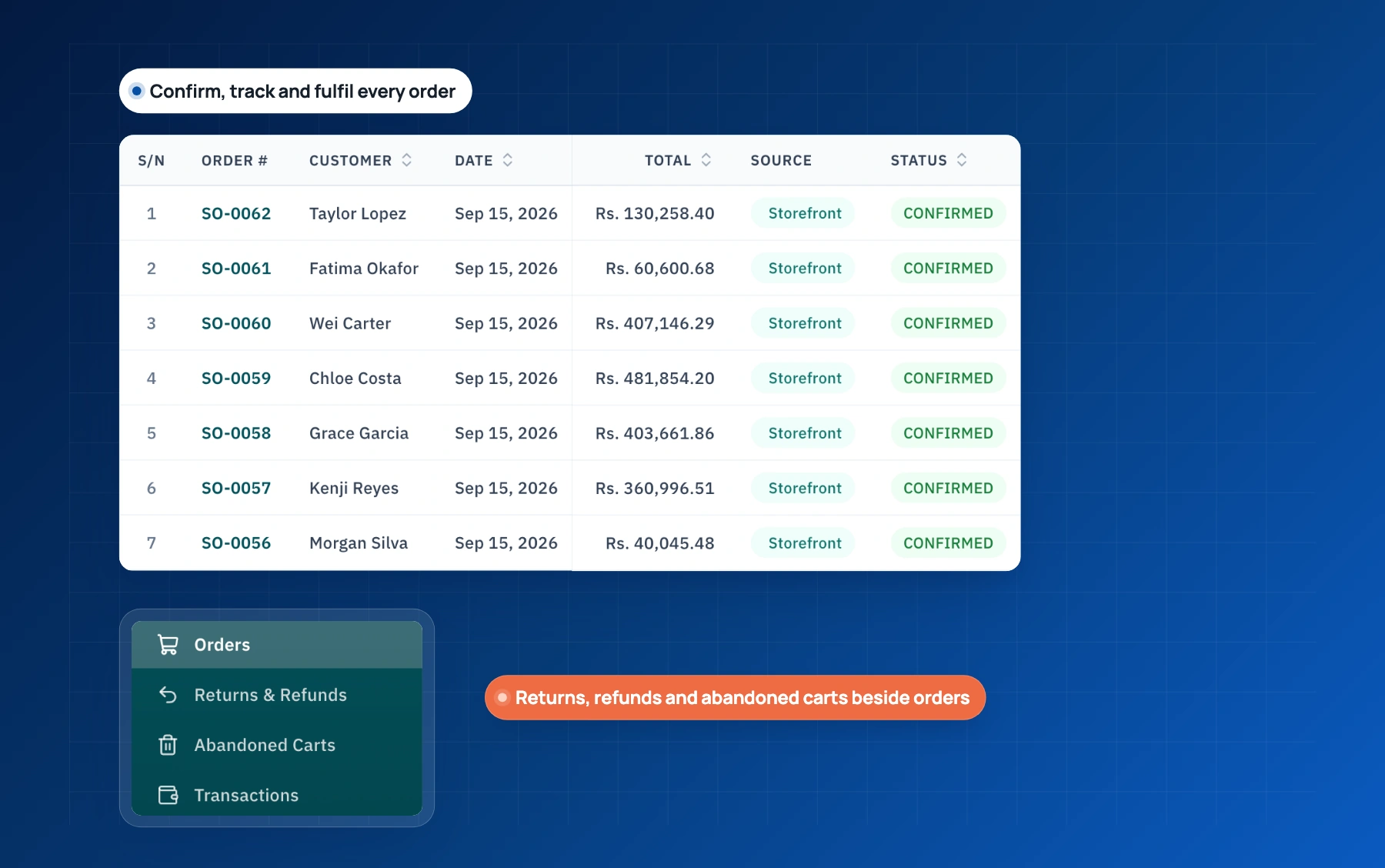Sort table by Total column arrows

706,160
